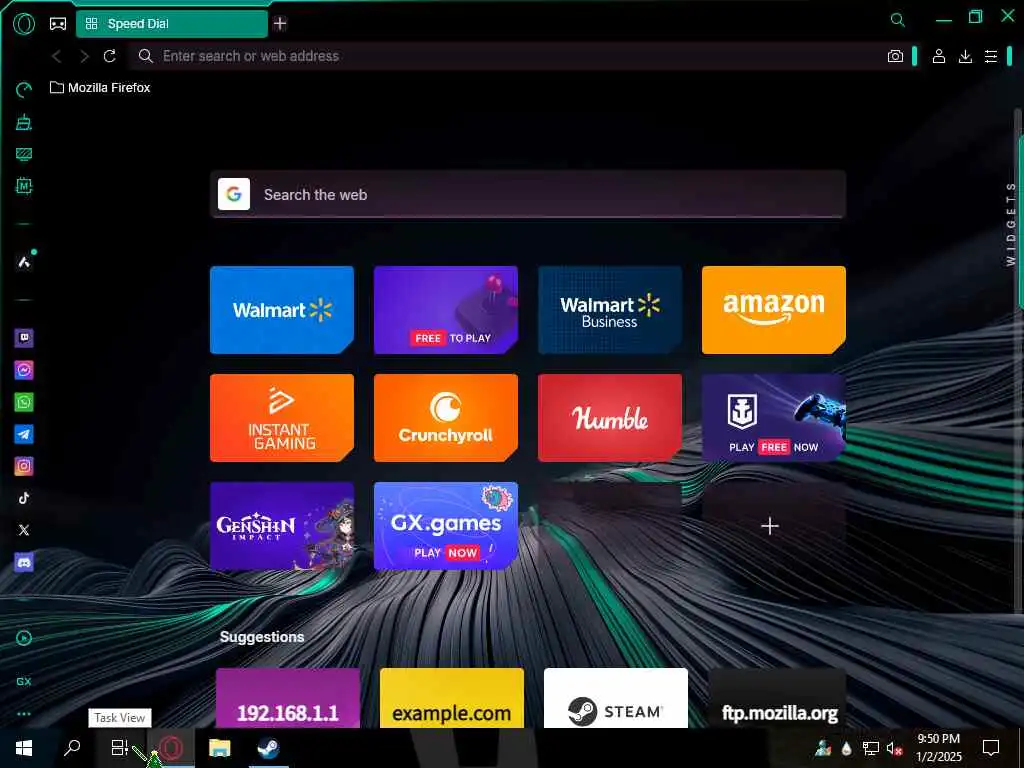Open Windows taskbar search

72,748
